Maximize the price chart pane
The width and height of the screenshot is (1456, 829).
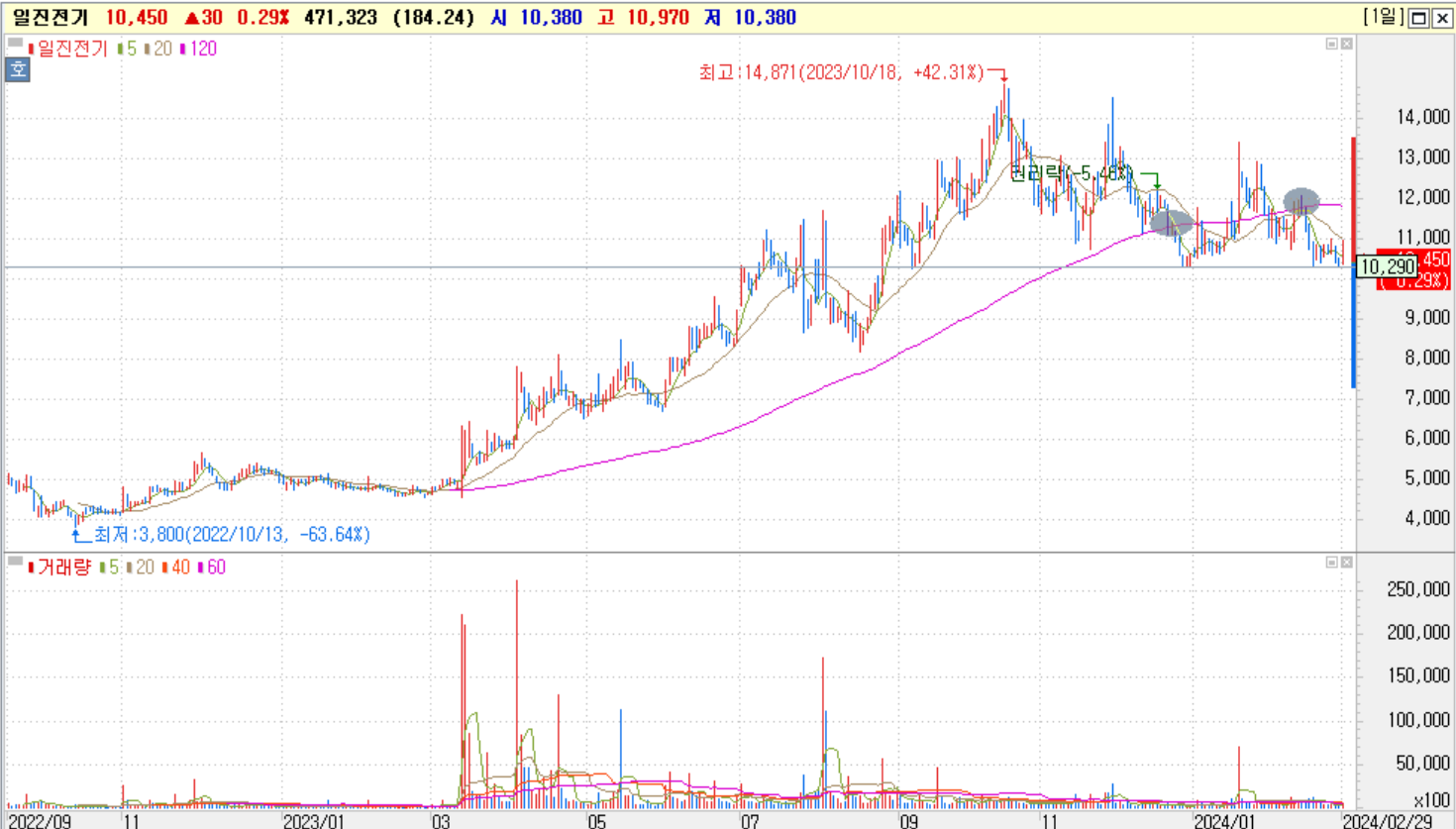1332,44
